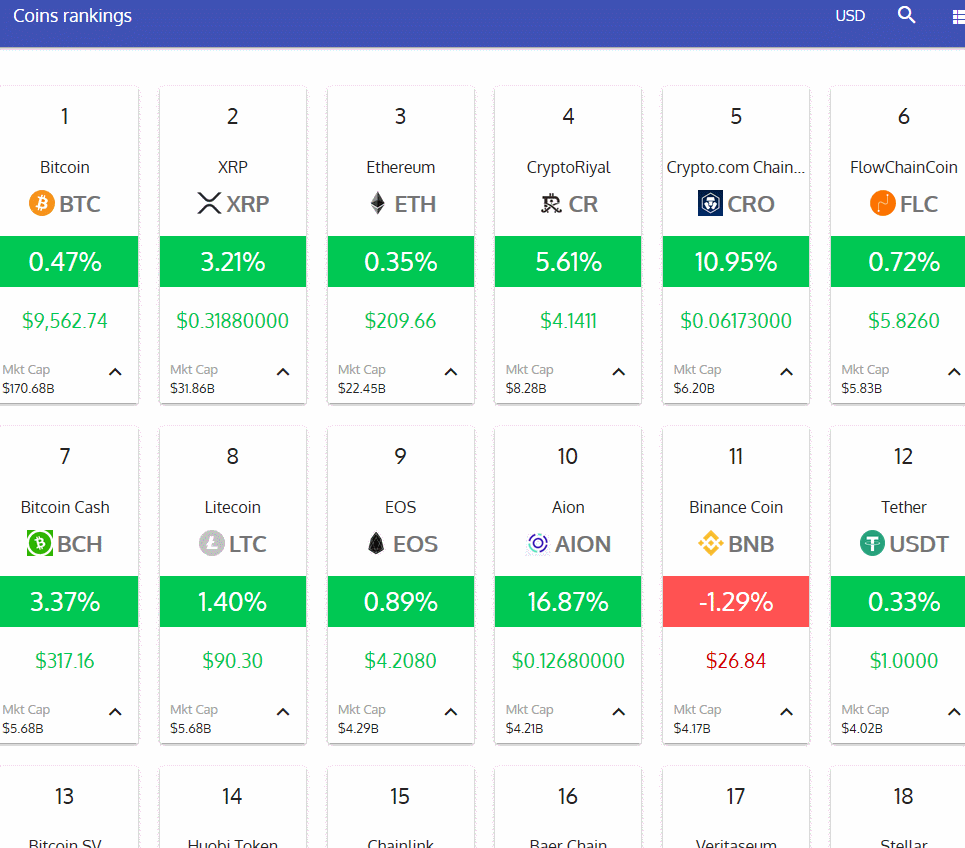Click the gray Litecoin logo
Viewport: 965px width, 848px height.
click(212, 543)
